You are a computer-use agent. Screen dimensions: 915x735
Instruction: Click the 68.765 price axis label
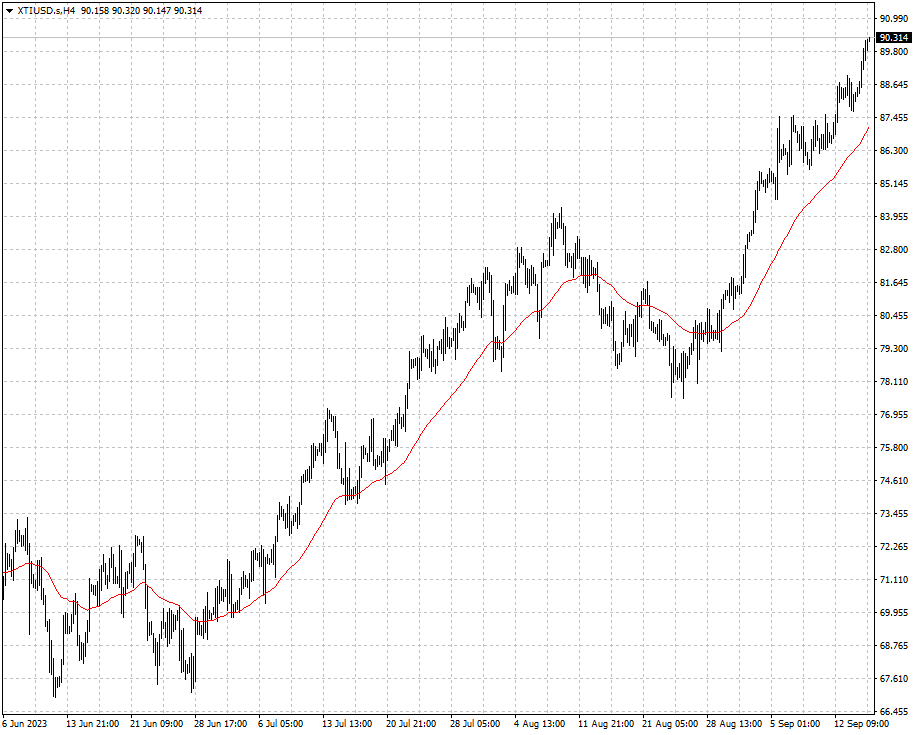893,646
